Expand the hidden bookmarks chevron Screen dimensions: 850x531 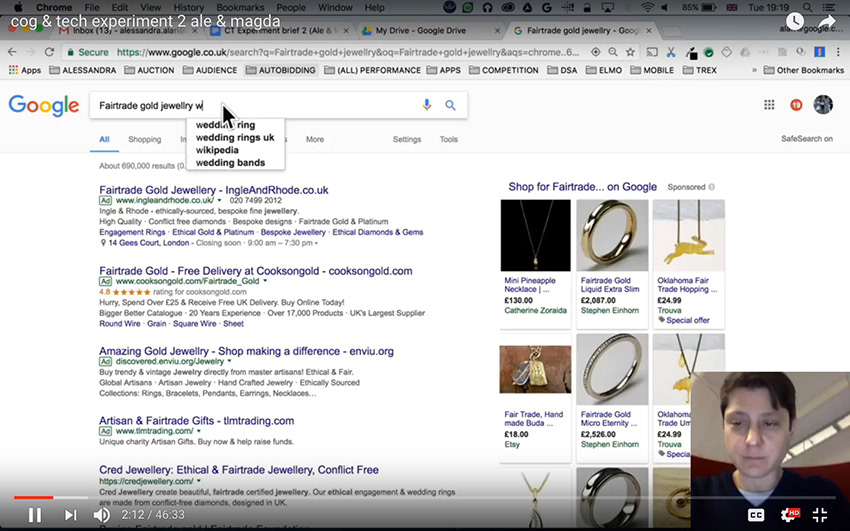point(754,70)
